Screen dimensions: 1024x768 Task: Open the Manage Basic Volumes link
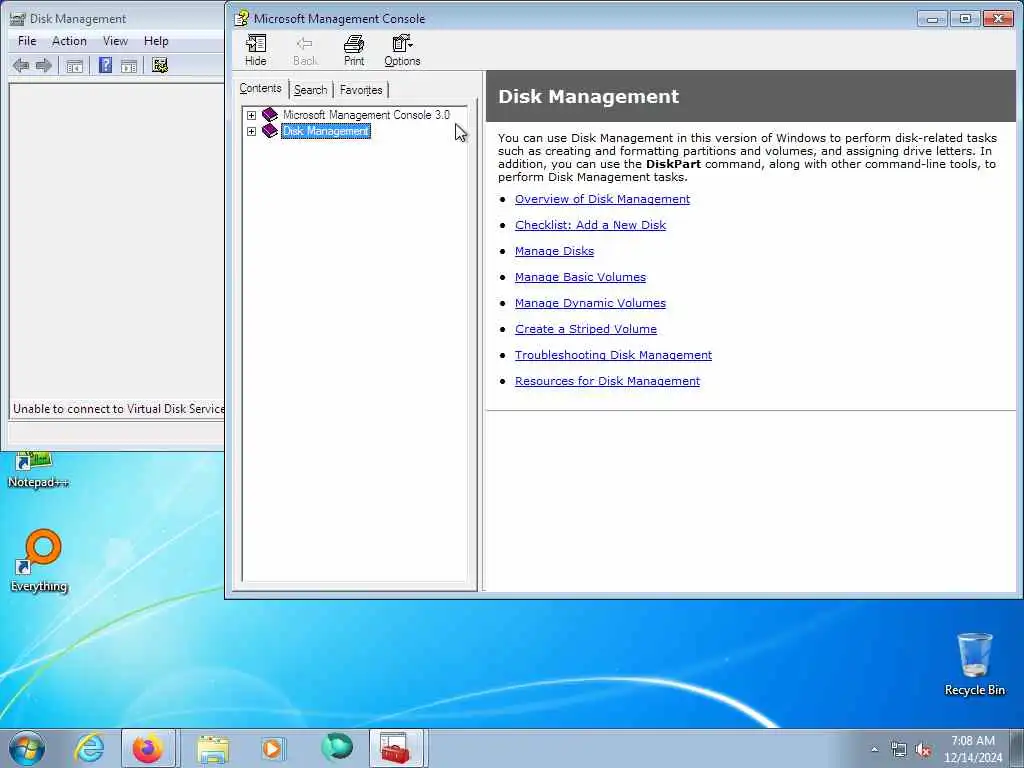[580, 277]
